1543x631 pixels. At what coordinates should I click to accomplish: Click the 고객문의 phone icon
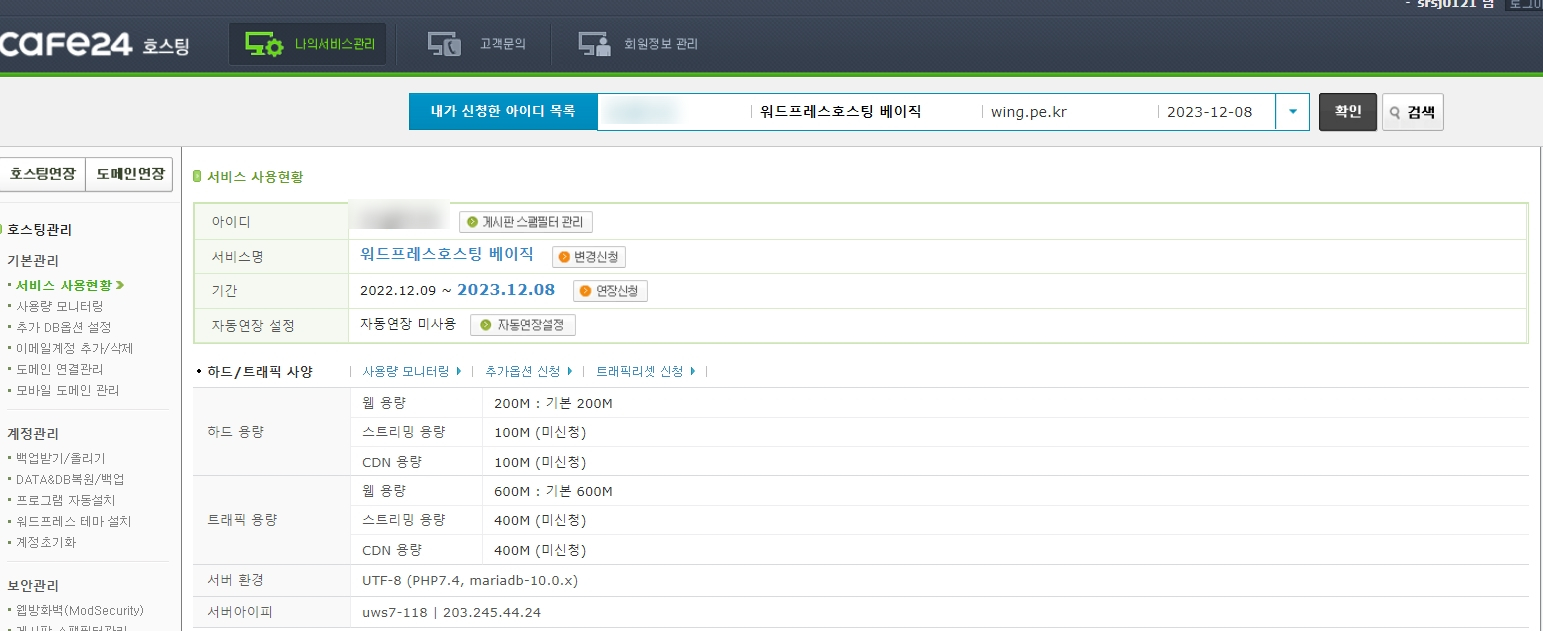coord(444,45)
